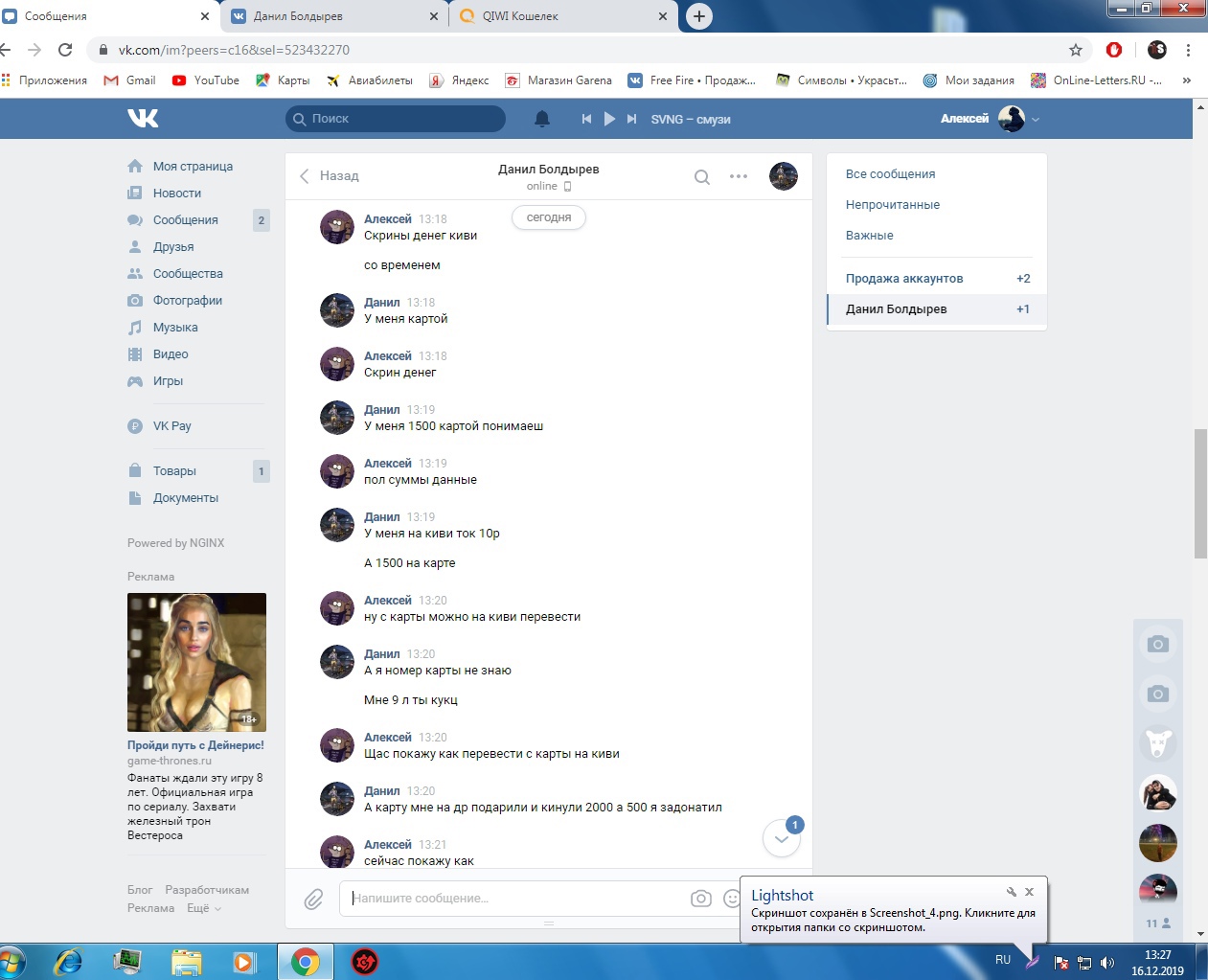Expand the Алексей profile dropdown menu

pos(1036,120)
